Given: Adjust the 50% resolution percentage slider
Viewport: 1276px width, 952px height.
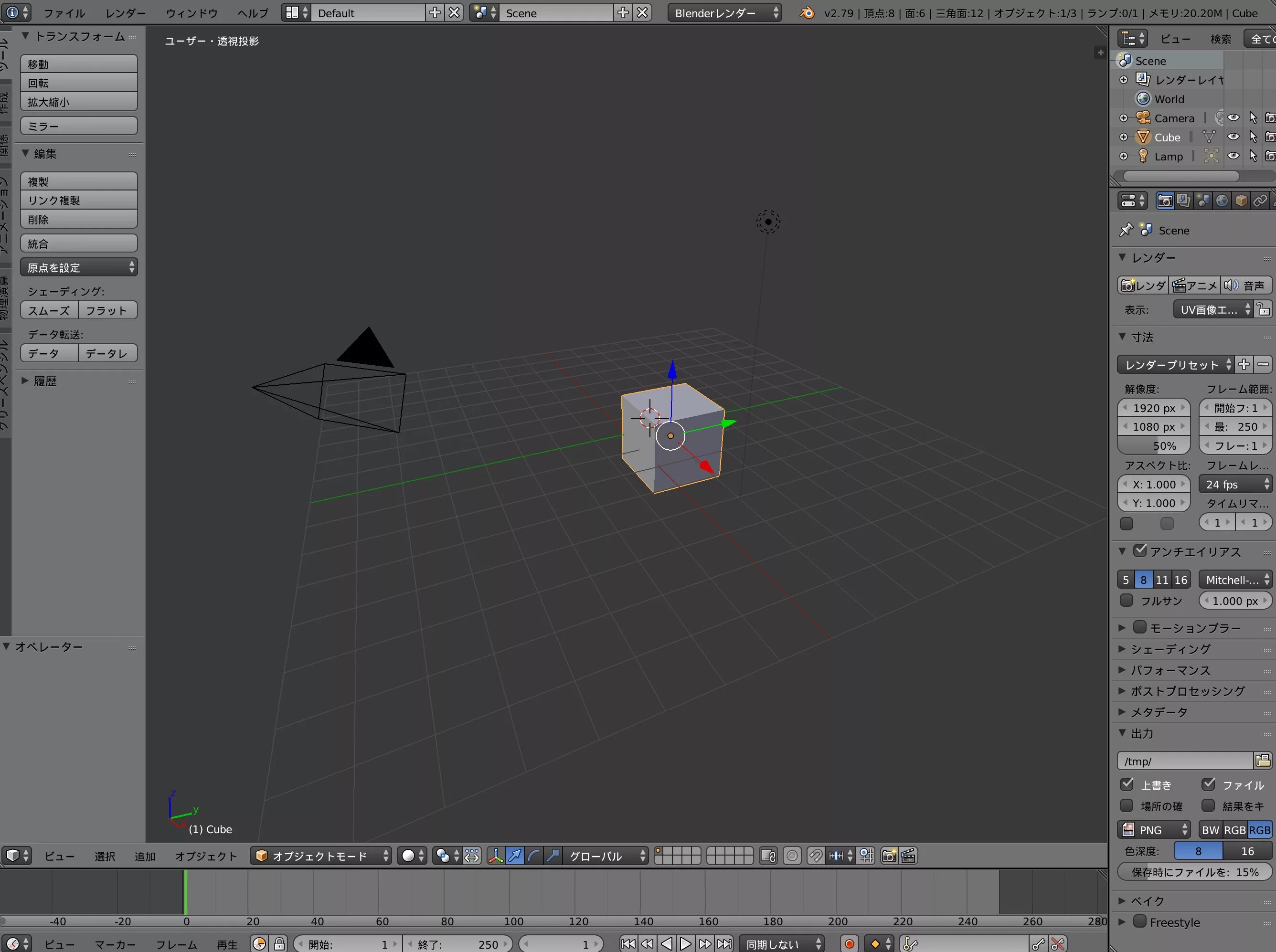Looking at the screenshot, I should pyautogui.click(x=1154, y=445).
